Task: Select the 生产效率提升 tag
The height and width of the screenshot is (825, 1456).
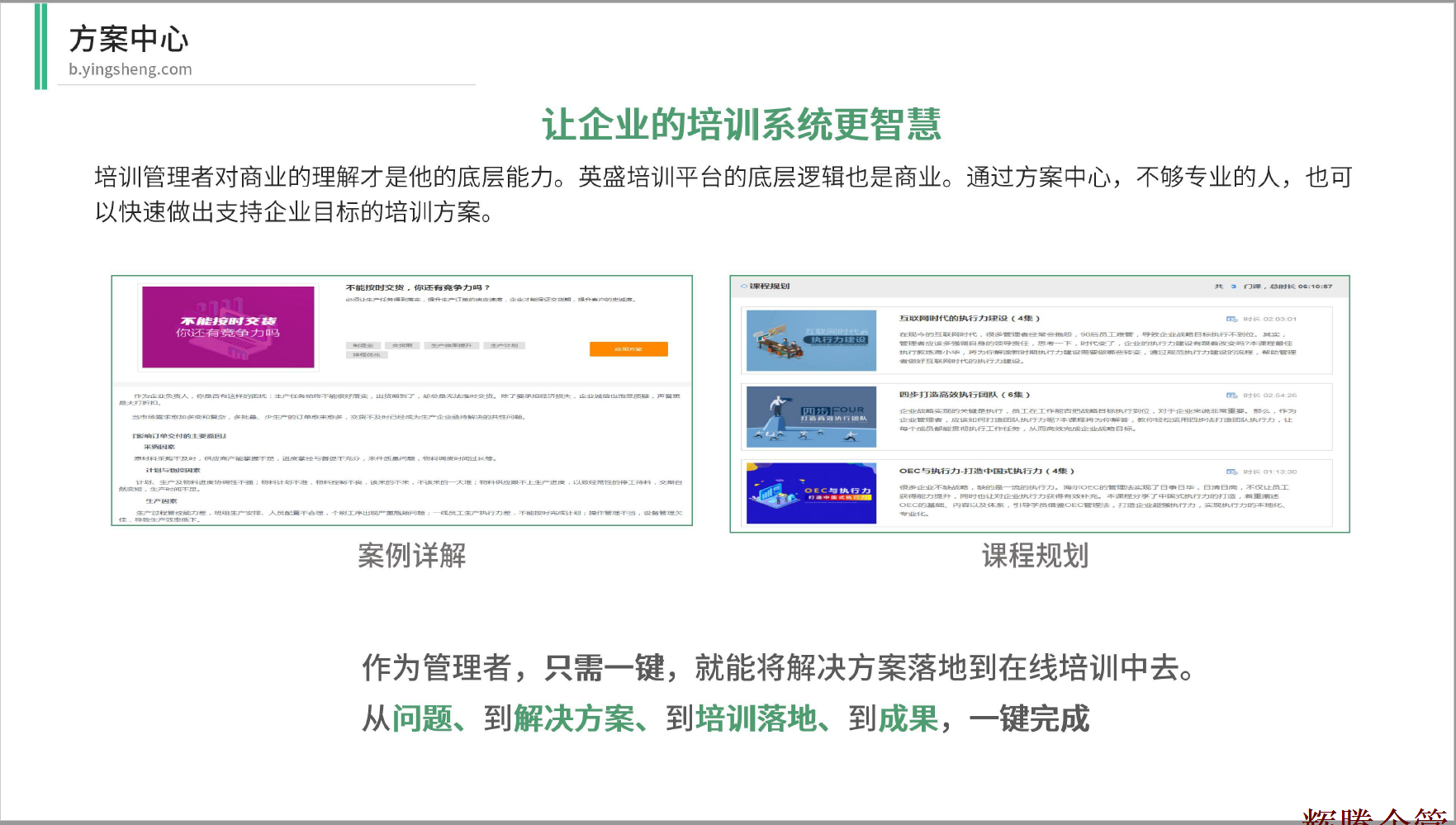Action: 451,345
